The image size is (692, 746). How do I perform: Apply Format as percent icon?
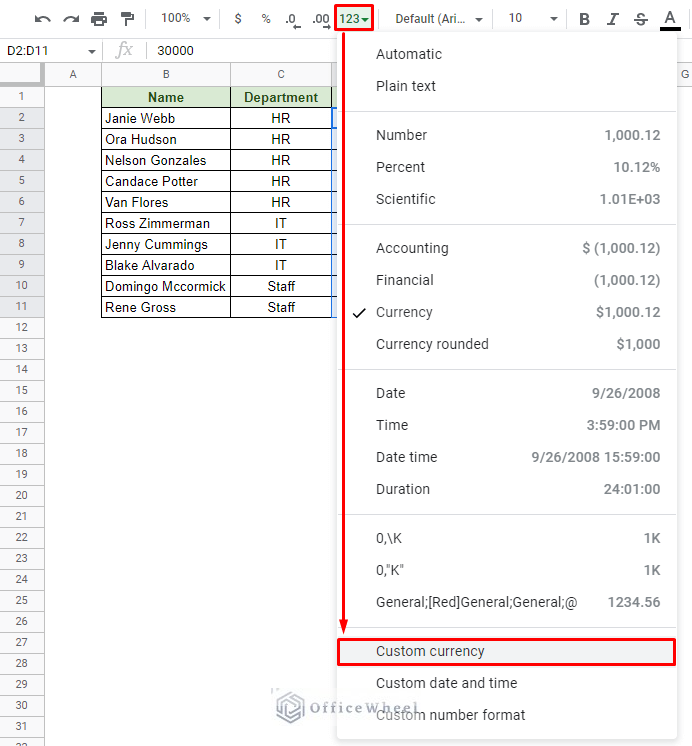click(x=266, y=19)
